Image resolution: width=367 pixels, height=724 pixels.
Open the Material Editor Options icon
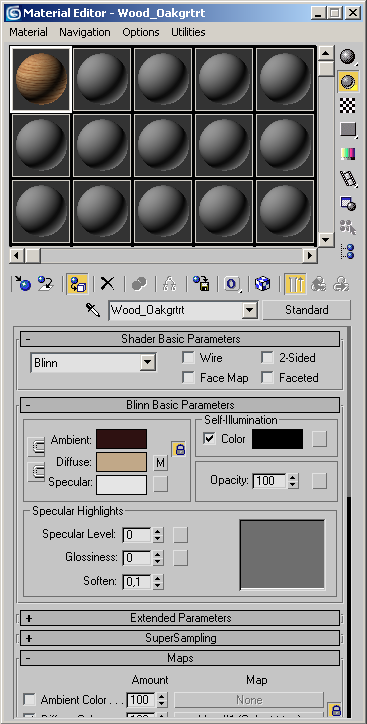point(349,203)
